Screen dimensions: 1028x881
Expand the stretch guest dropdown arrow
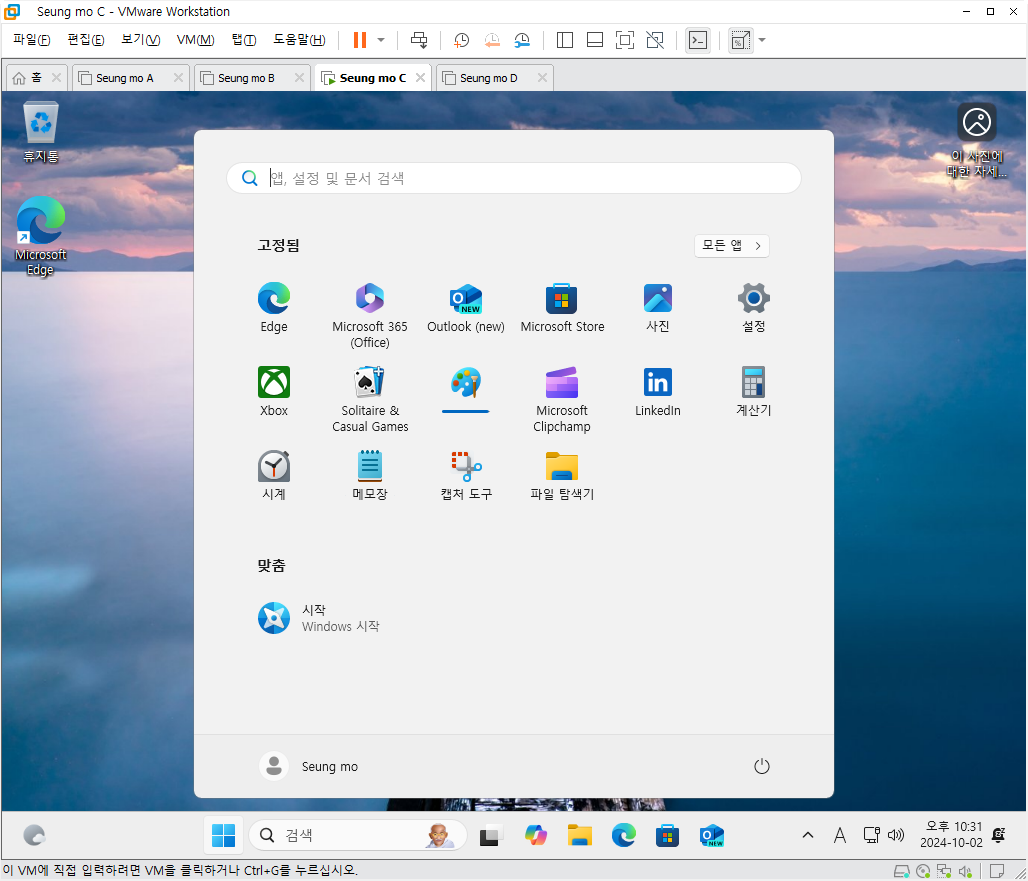tap(762, 40)
